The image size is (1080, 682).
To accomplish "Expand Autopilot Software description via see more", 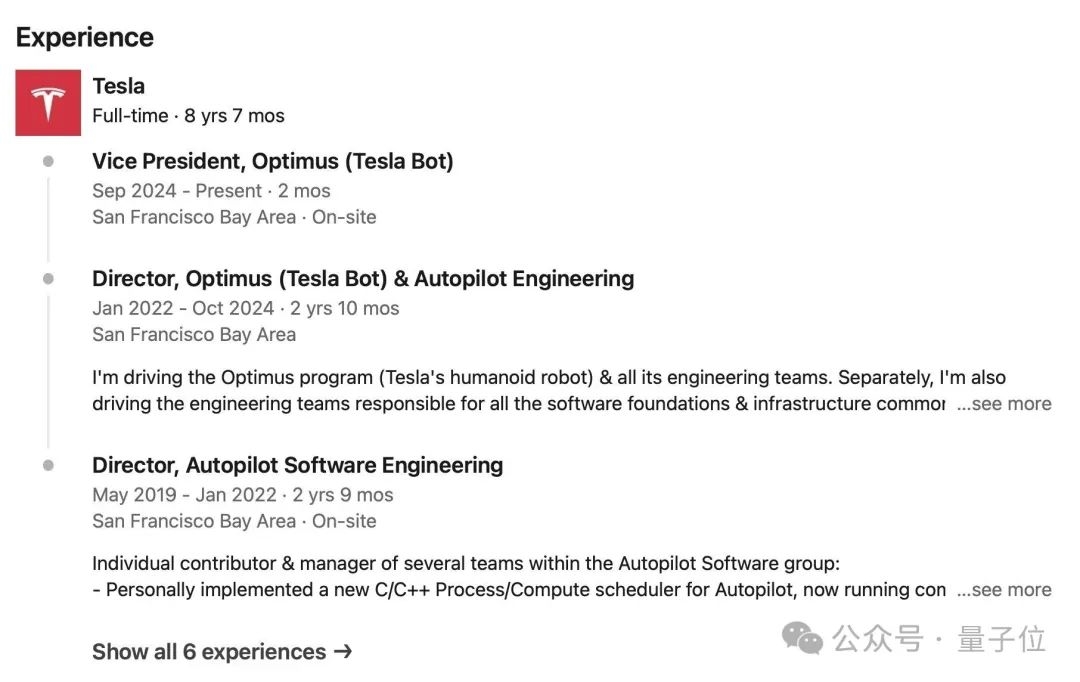I will coord(1004,590).
